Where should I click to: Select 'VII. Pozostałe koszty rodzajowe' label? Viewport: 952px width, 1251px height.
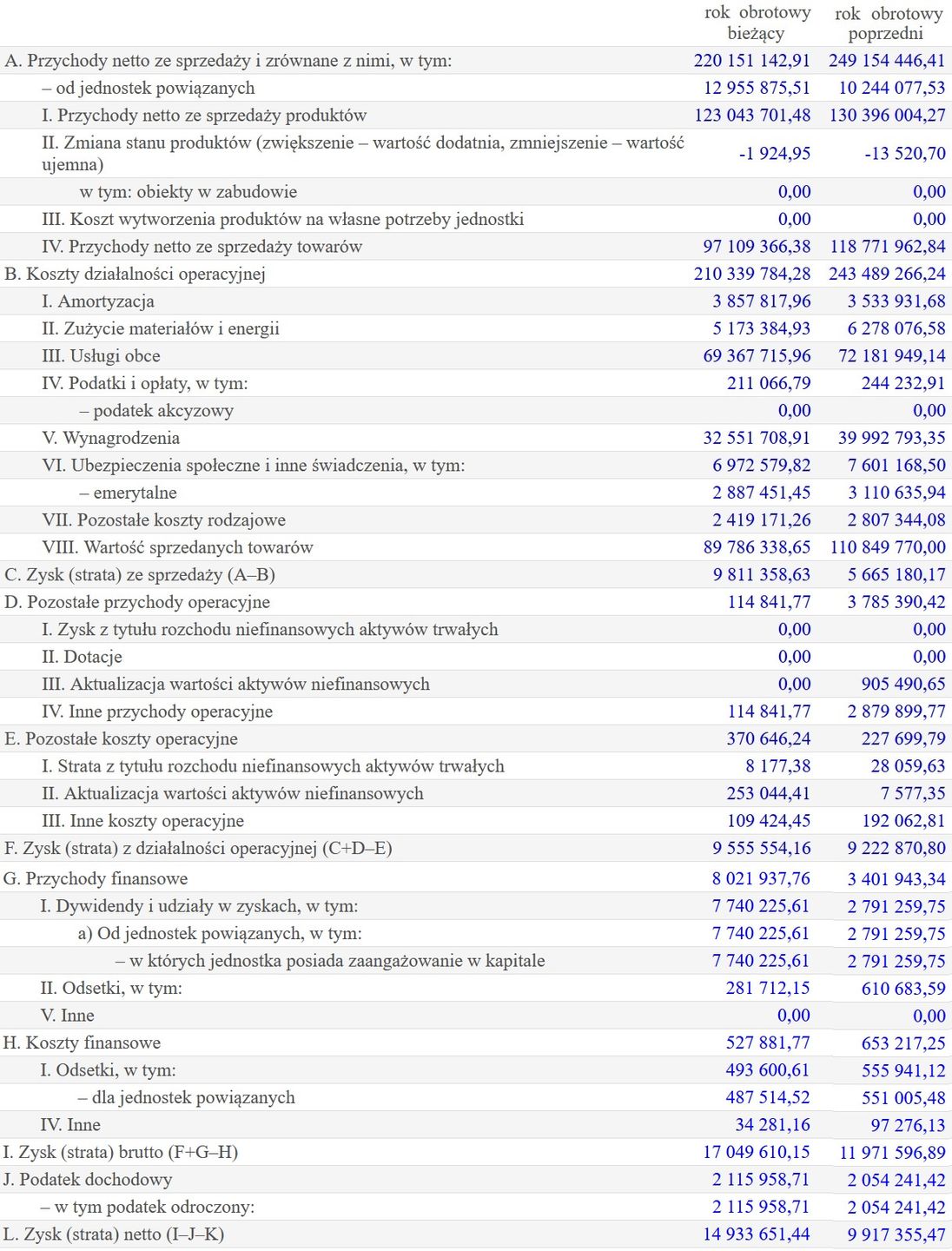[164, 520]
